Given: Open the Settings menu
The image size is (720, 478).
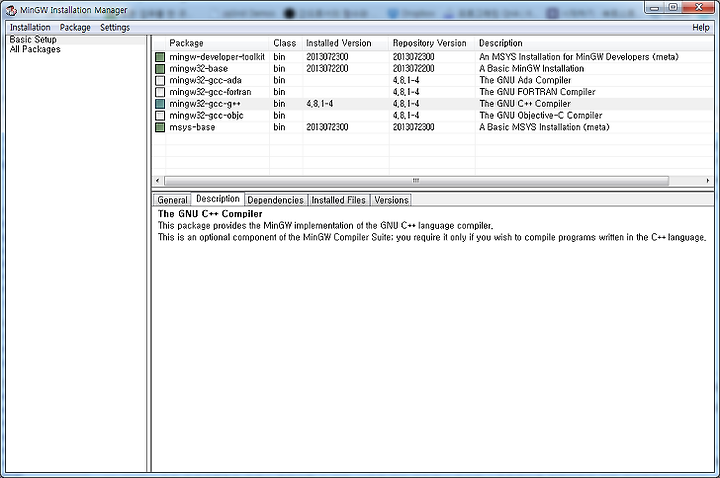Looking at the screenshot, I should pyautogui.click(x=115, y=28).
